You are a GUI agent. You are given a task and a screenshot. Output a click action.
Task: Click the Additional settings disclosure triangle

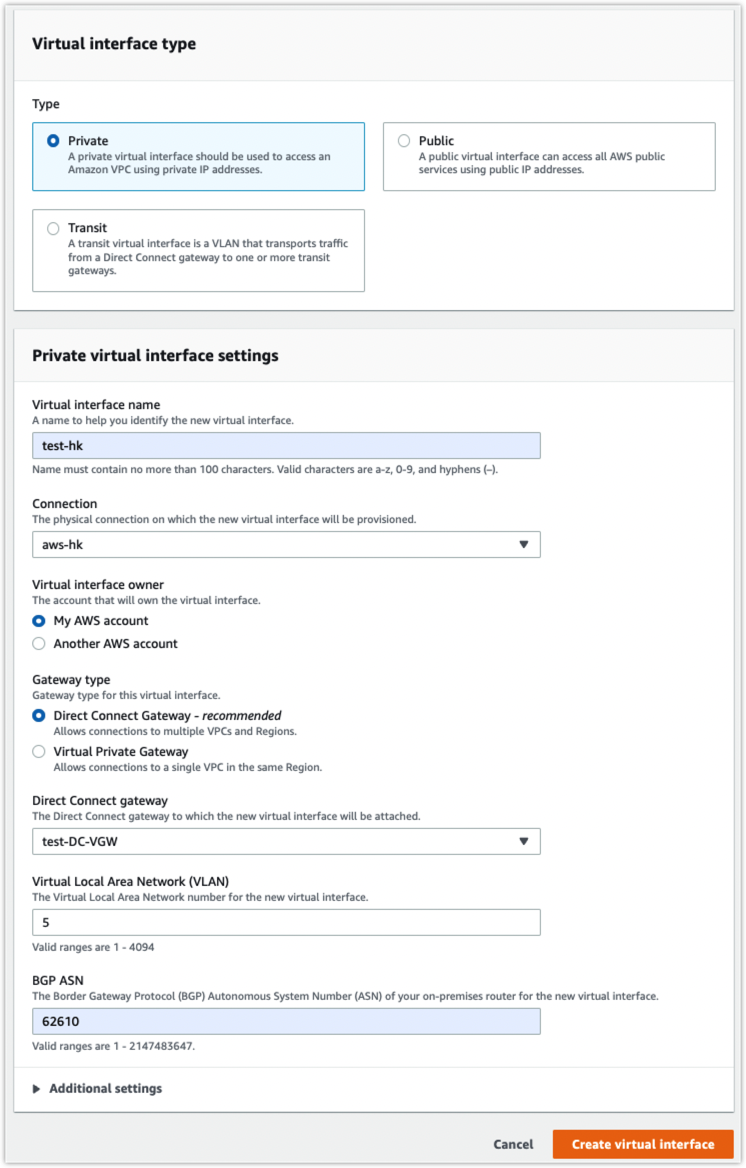tap(37, 1089)
